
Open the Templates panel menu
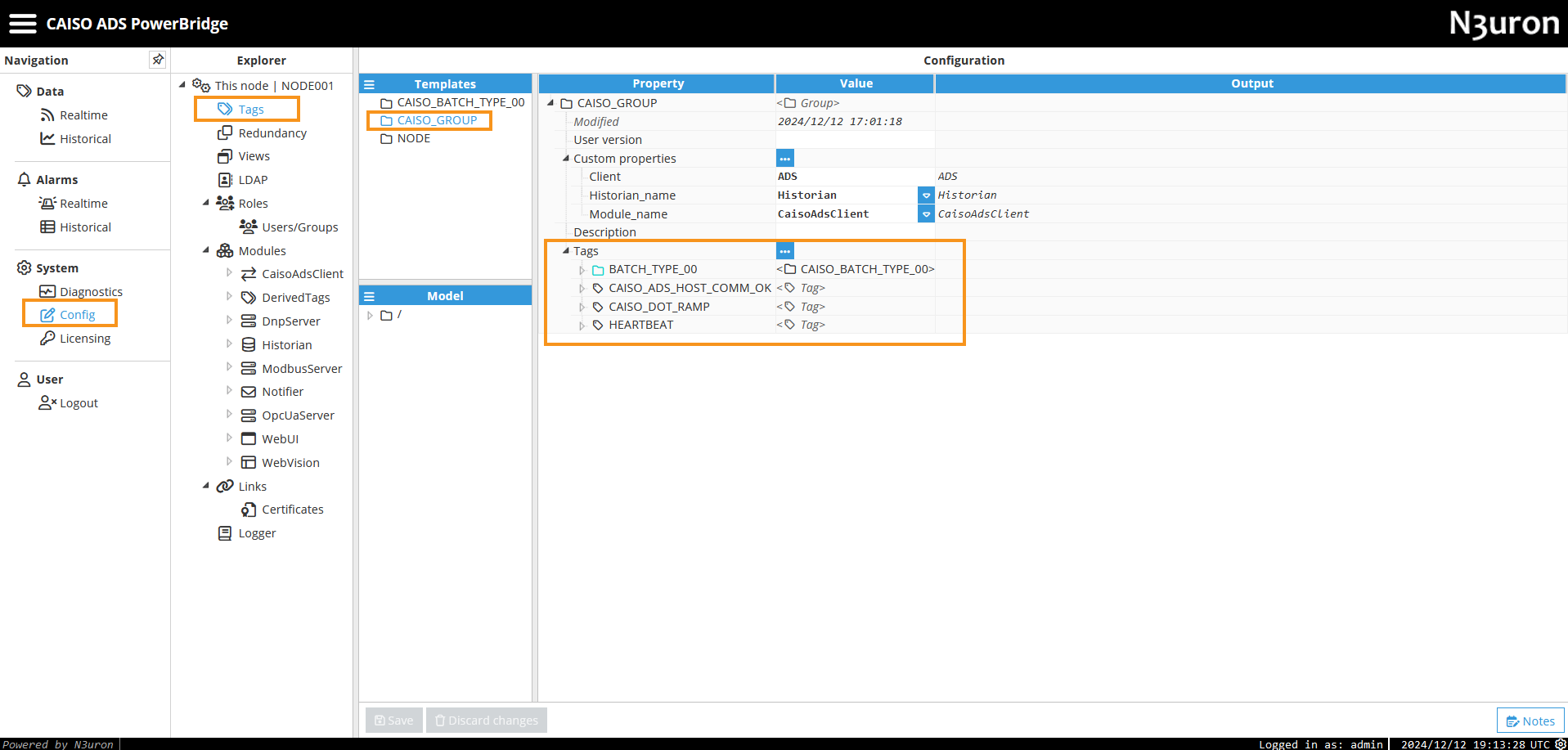(370, 84)
